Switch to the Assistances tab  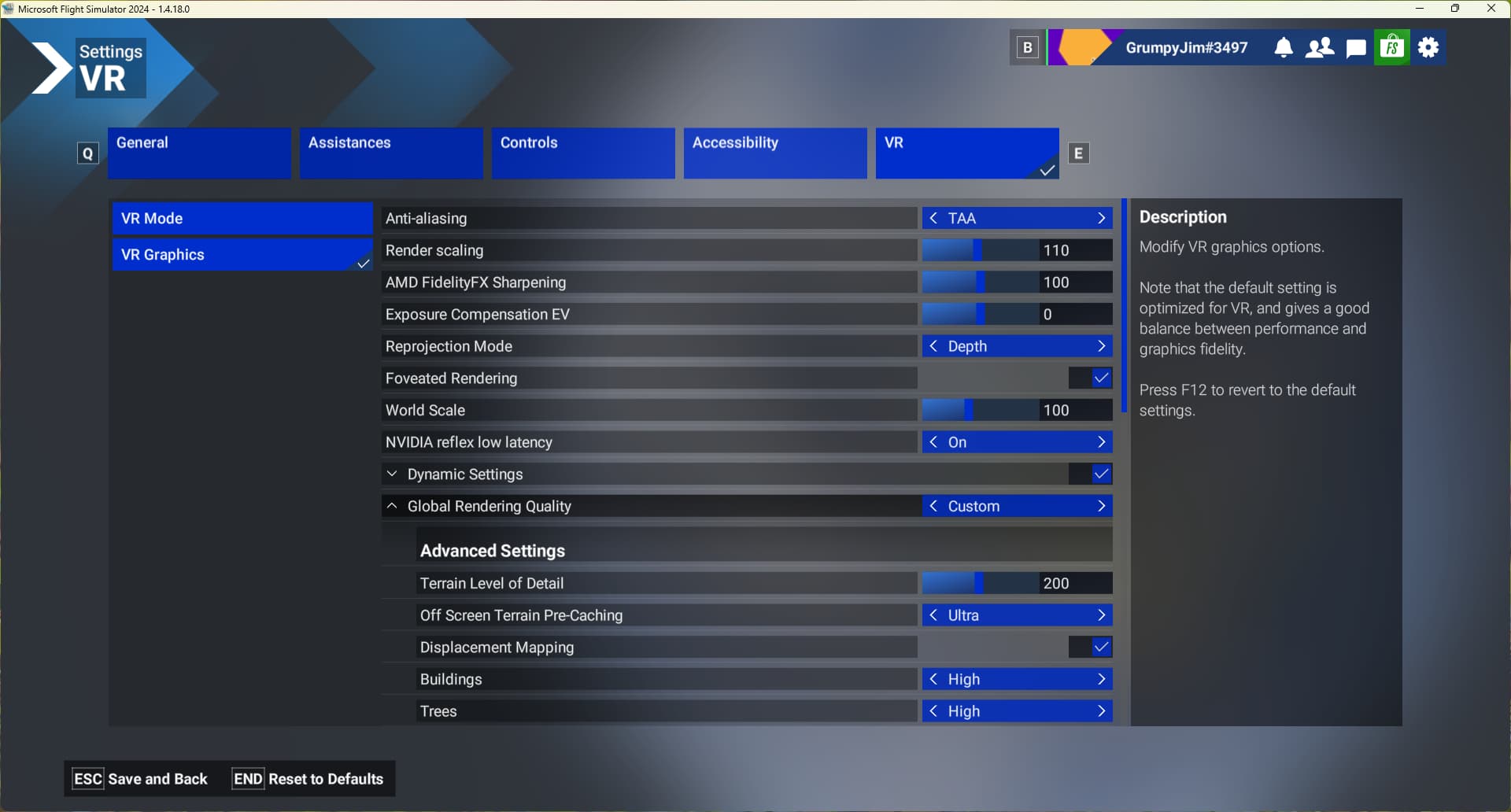(391, 153)
